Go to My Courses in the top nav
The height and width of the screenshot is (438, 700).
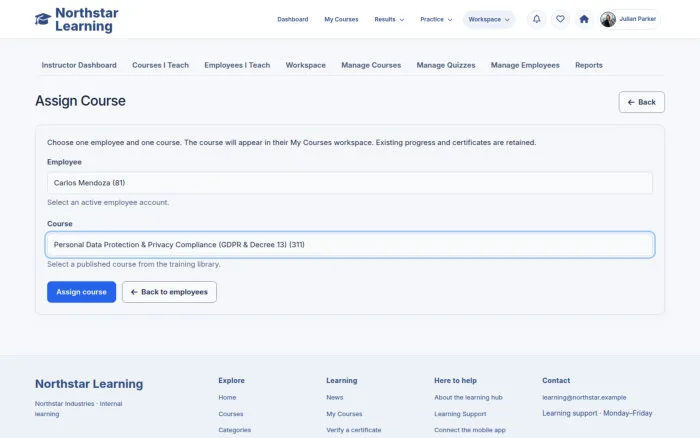pos(341,19)
